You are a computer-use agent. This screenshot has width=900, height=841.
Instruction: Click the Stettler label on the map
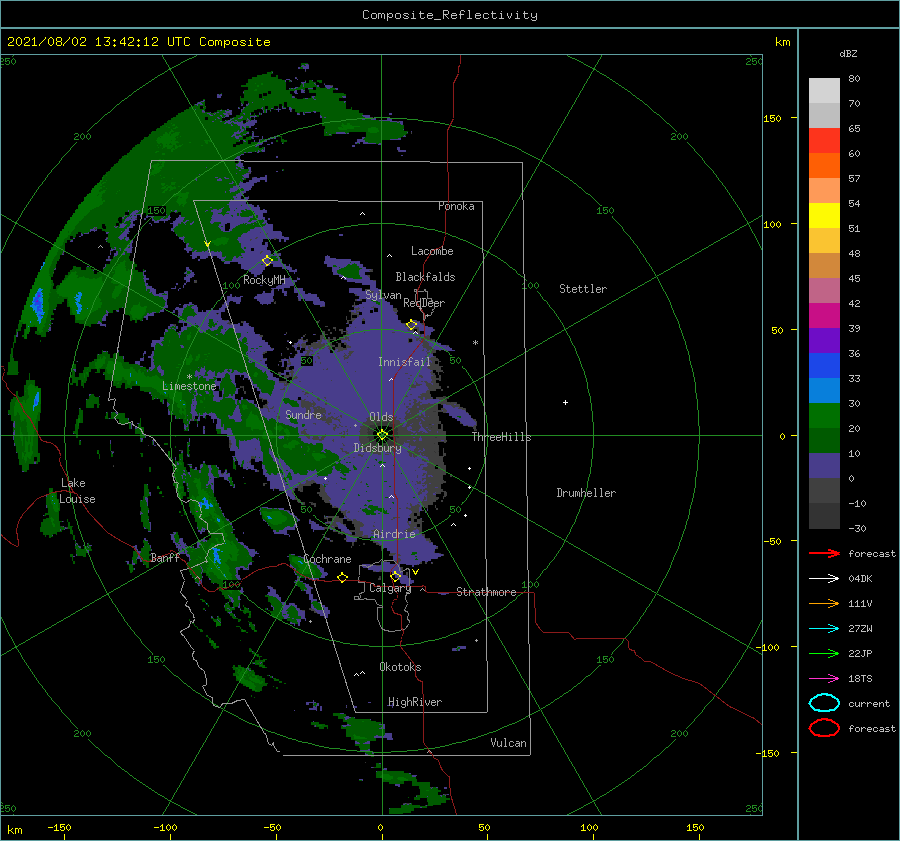583,289
